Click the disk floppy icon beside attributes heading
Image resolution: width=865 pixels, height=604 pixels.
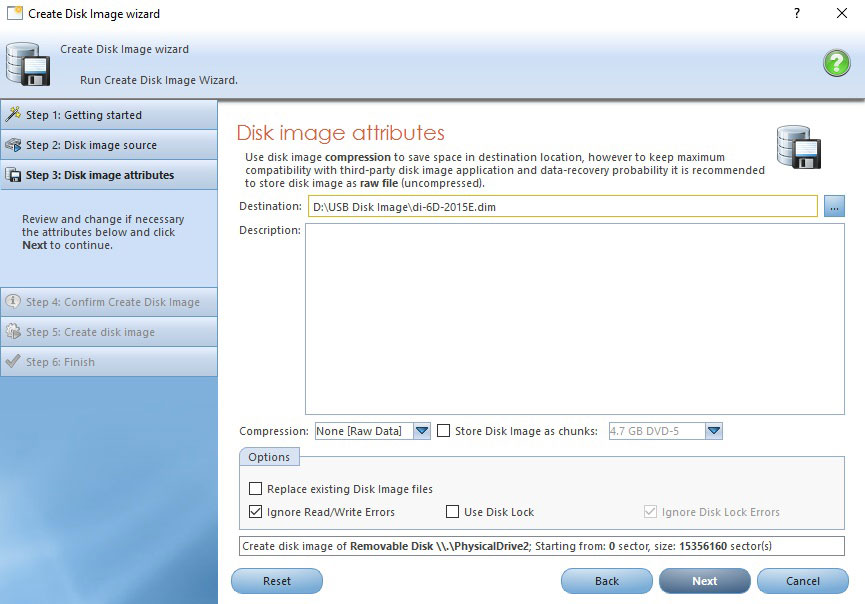pos(799,149)
